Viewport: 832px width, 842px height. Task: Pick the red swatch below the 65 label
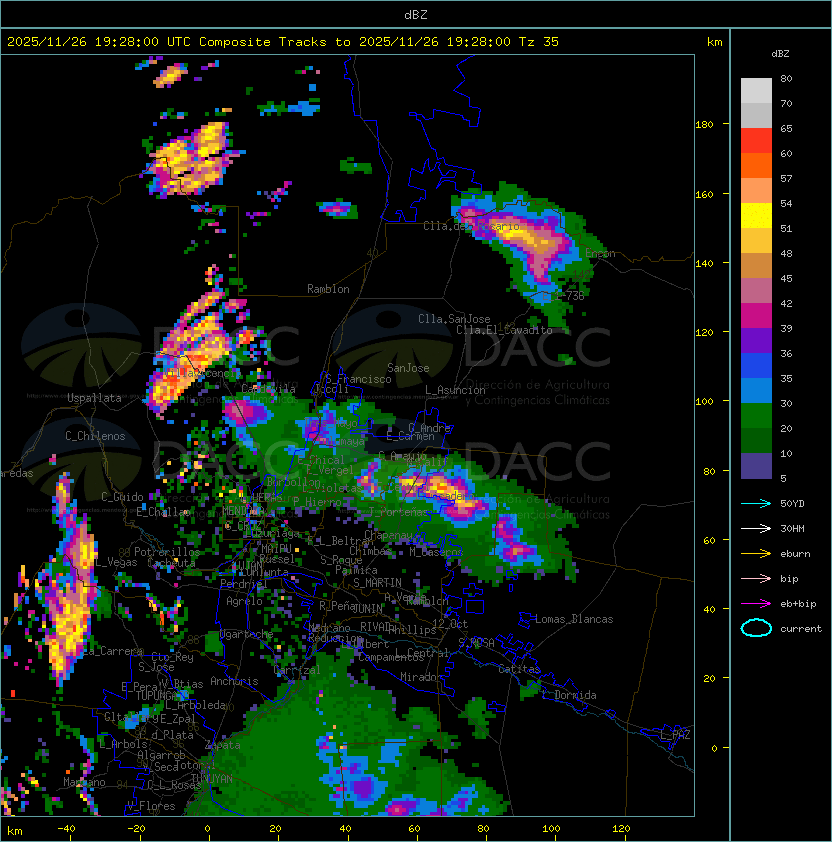pyautogui.click(x=756, y=141)
